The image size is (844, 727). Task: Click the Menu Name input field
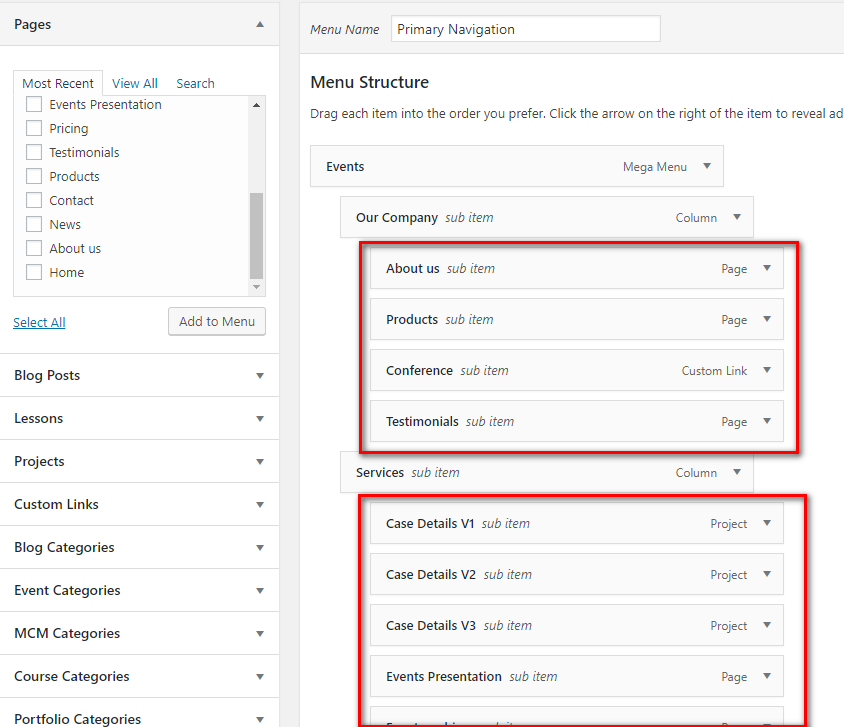click(x=525, y=29)
